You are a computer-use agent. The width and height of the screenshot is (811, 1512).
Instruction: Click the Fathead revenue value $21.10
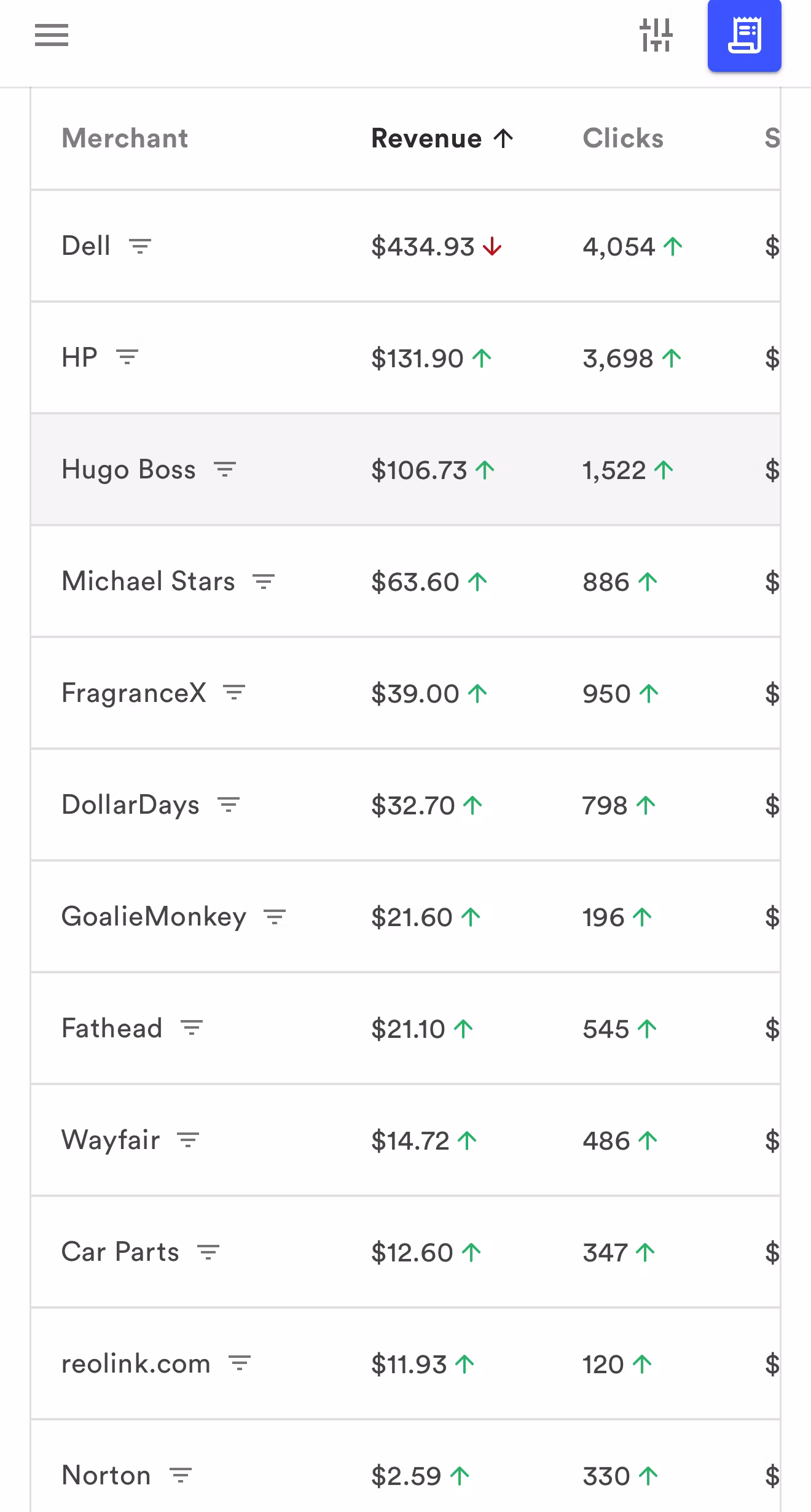(x=410, y=1029)
